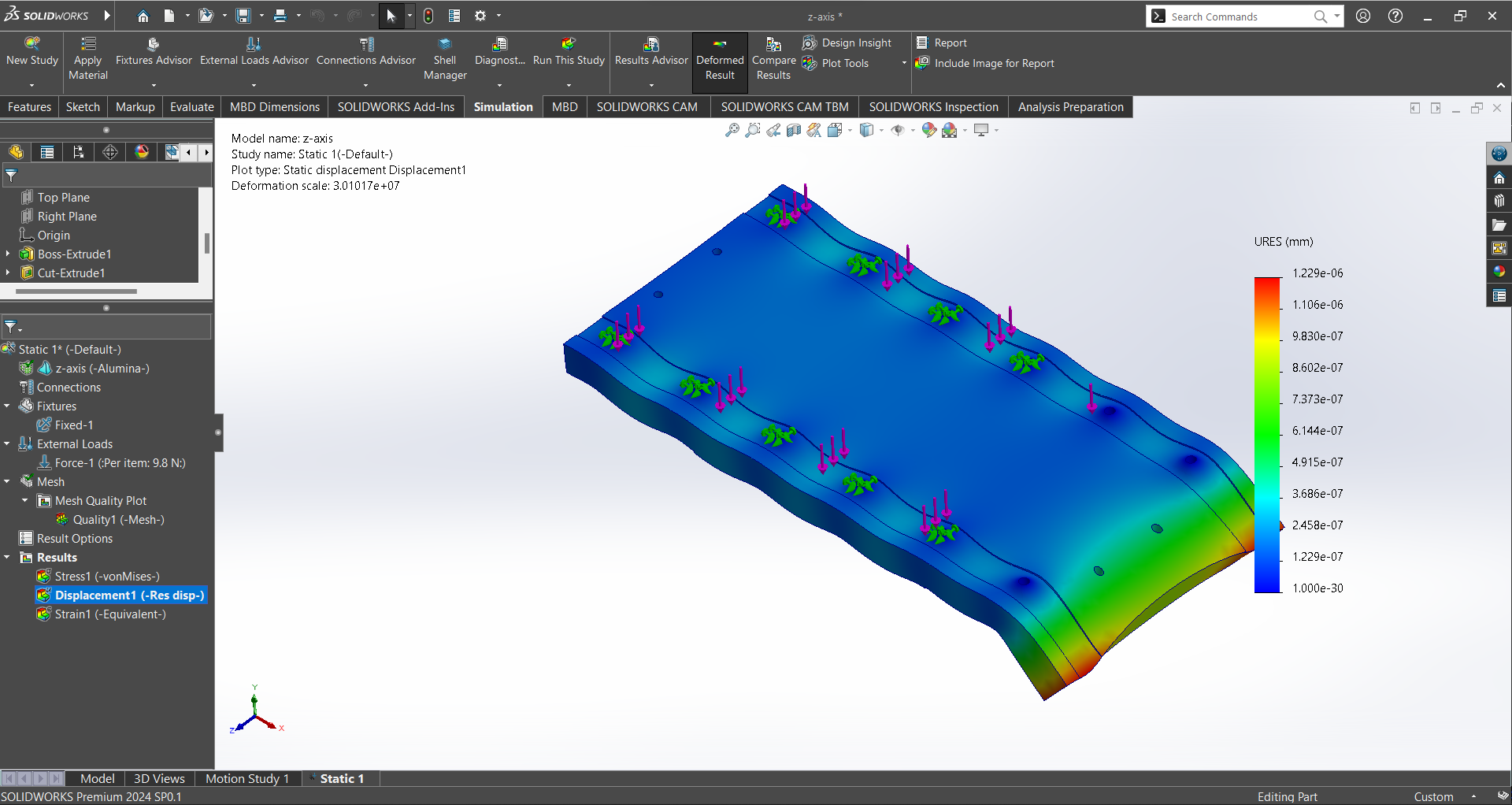The image size is (1512, 805).
Task: Open the Shell Manager tool
Action: (445, 45)
